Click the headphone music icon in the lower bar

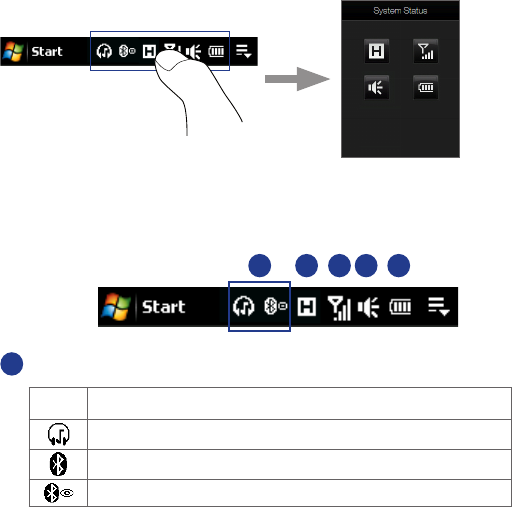(244, 306)
